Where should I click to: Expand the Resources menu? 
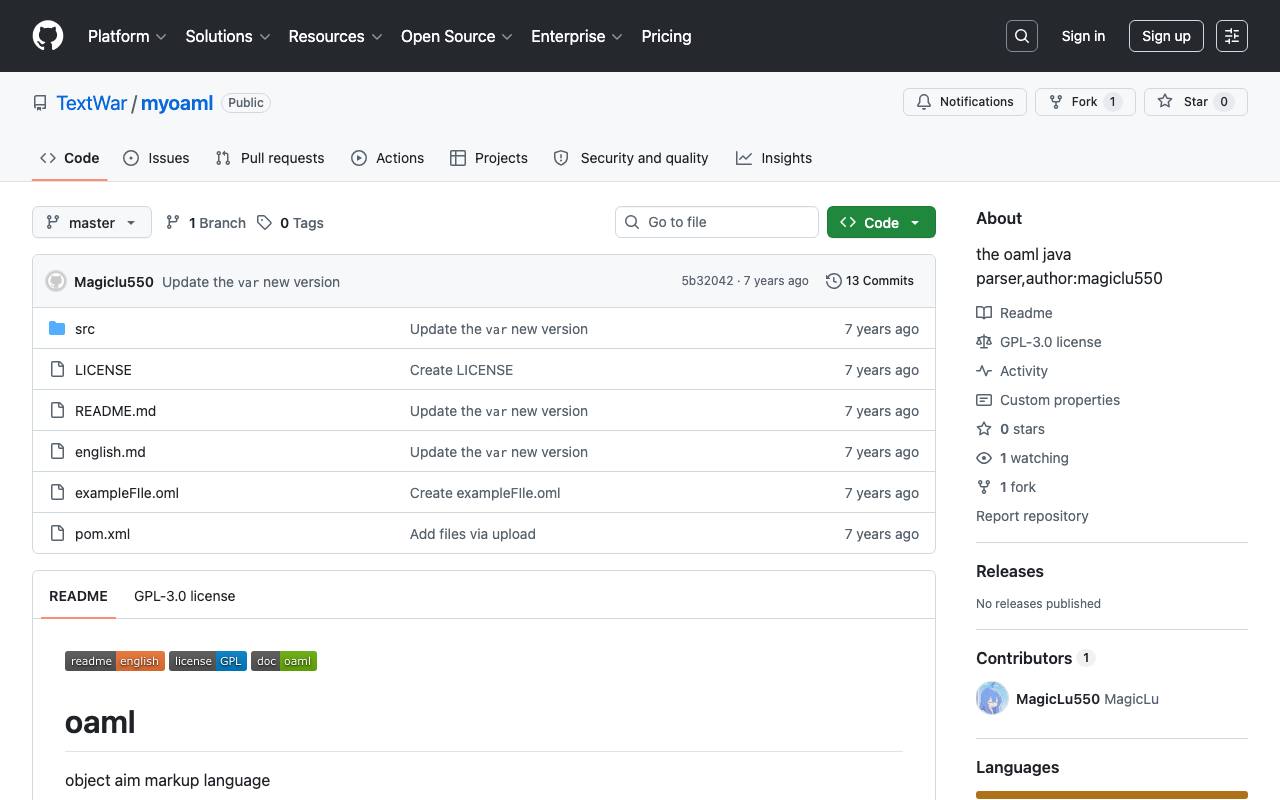click(336, 36)
